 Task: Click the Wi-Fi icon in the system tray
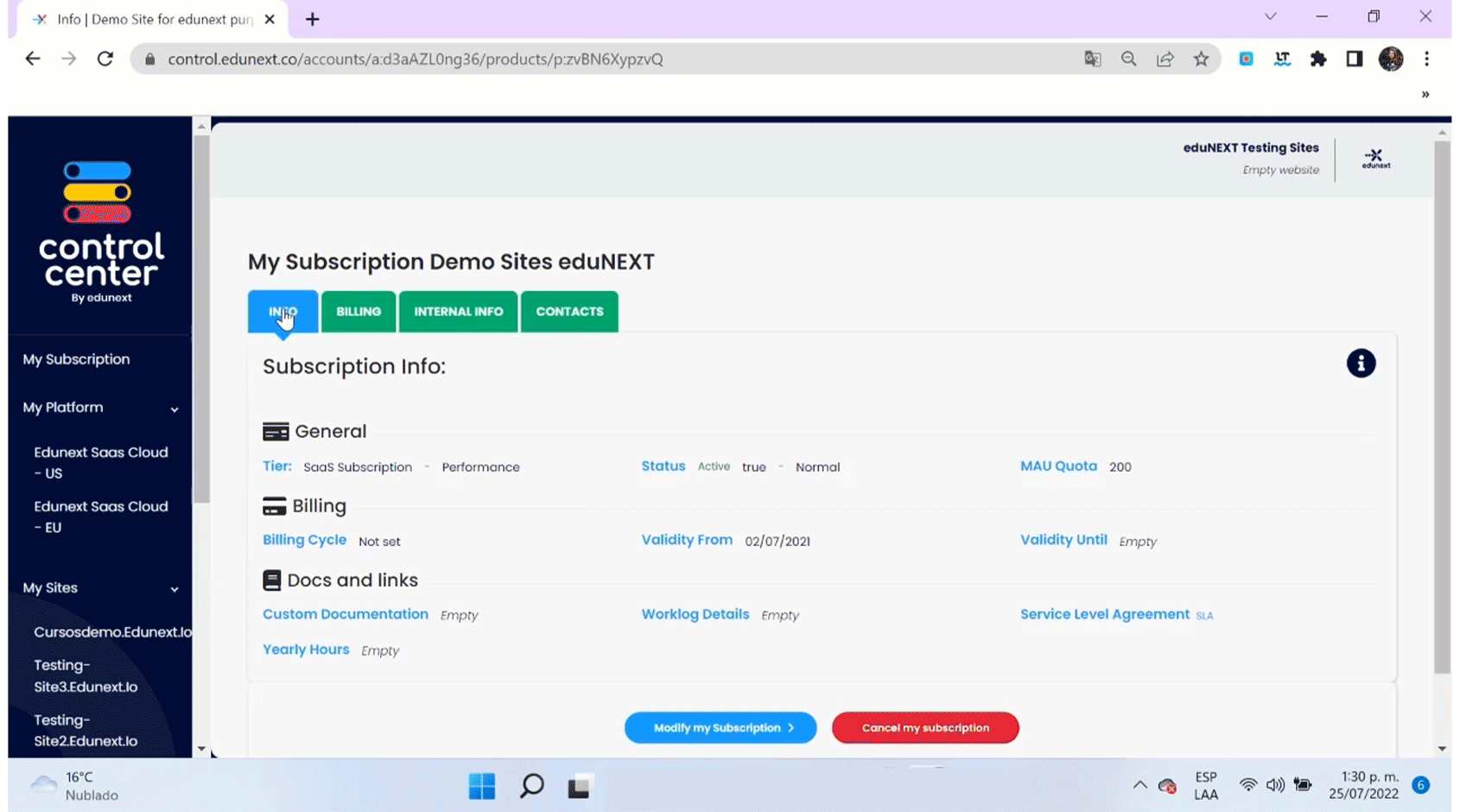(1247, 785)
